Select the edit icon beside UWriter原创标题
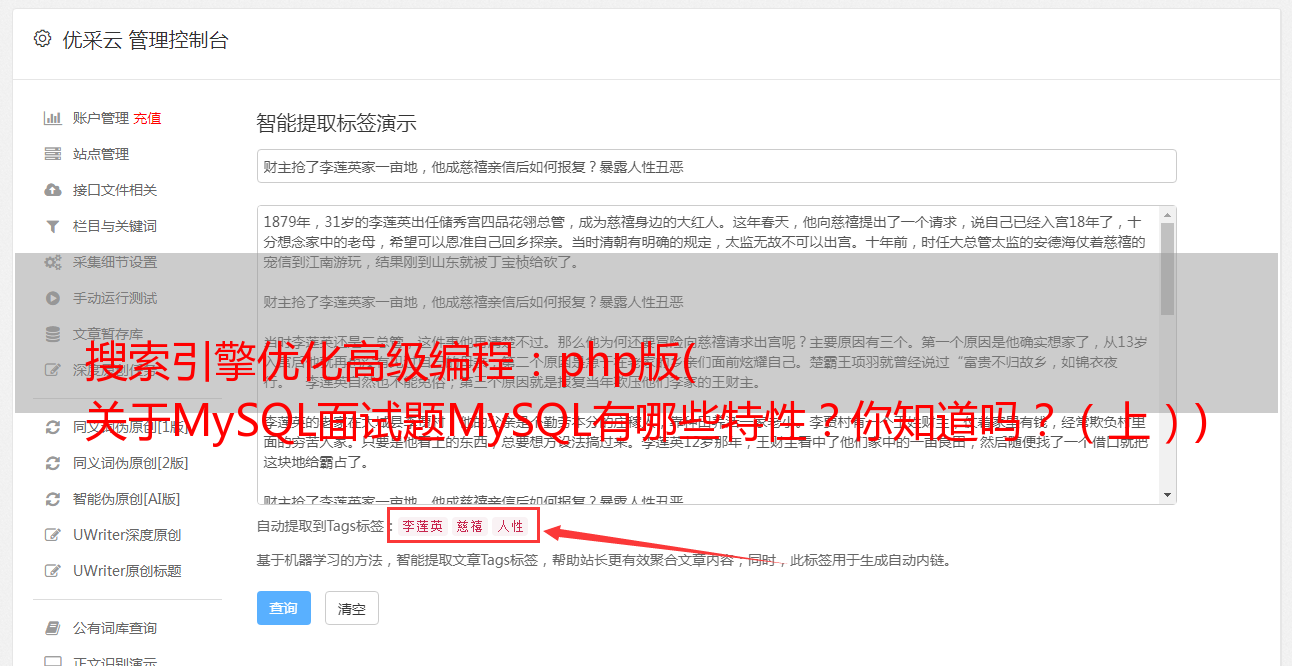1292x666 pixels. [52, 571]
